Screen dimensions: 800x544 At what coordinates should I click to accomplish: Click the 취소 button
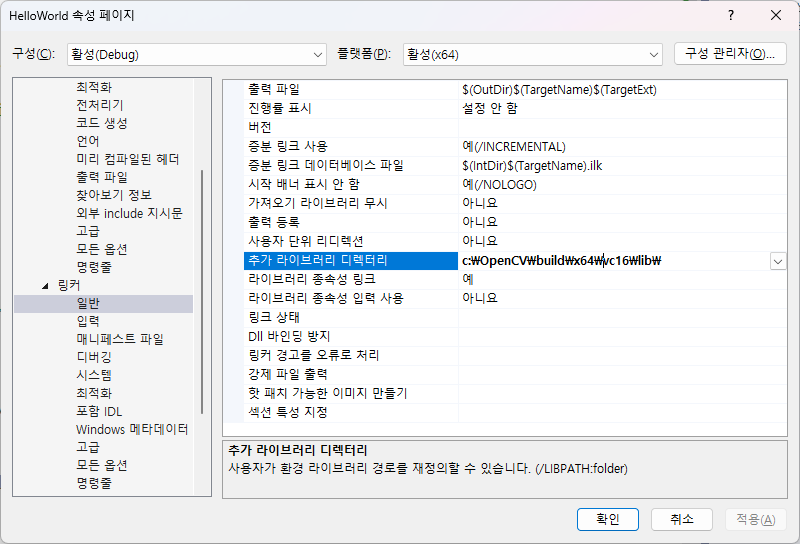tap(681, 519)
